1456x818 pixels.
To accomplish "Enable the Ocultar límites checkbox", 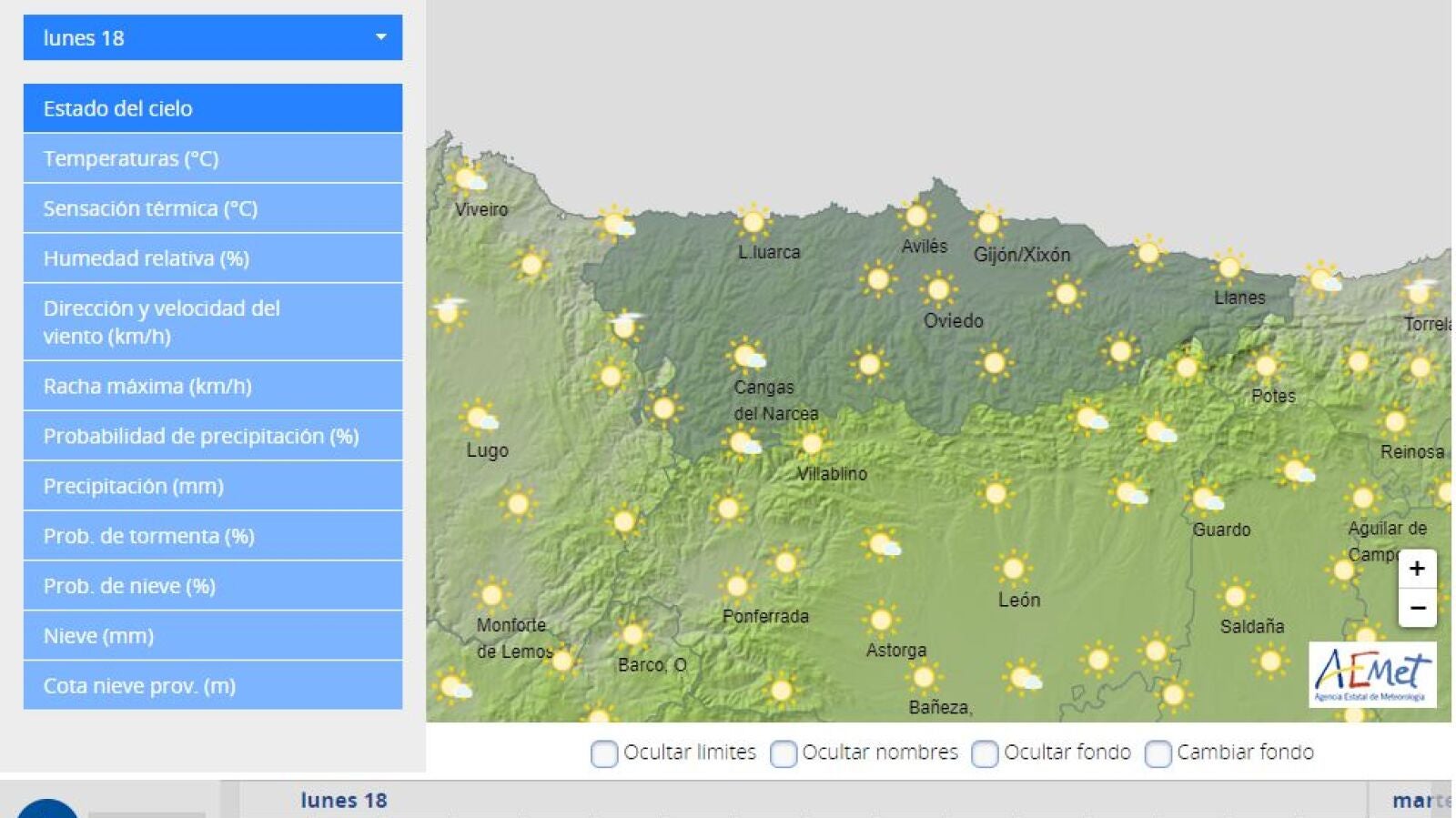I will tap(603, 753).
